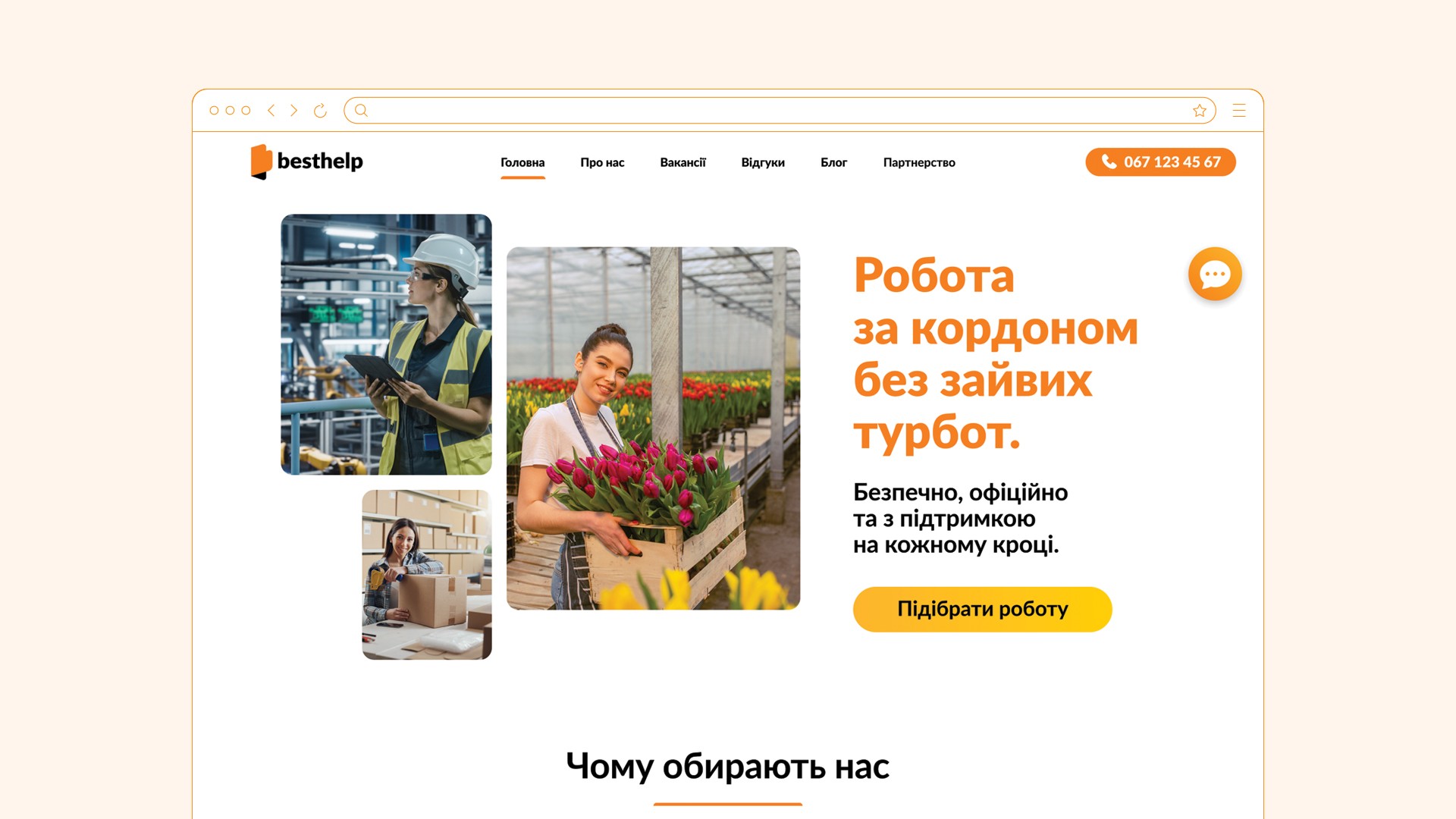The width and height of the screenshot is (1456, 819).
Task: Click the search magnifier in address bar
Action: (x=362, y=111)
